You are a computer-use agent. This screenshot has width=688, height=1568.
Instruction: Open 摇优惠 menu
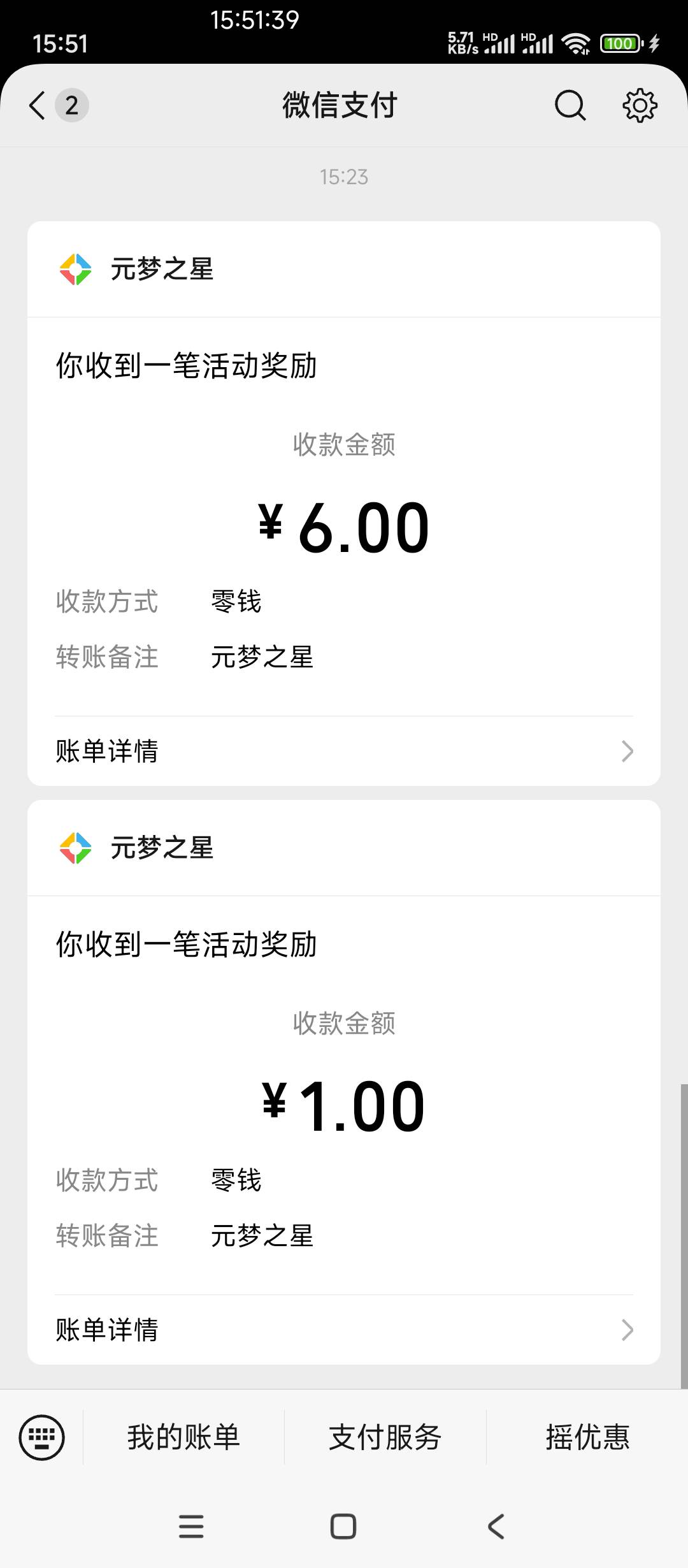pyautogui.click(x=587, y=1437)
